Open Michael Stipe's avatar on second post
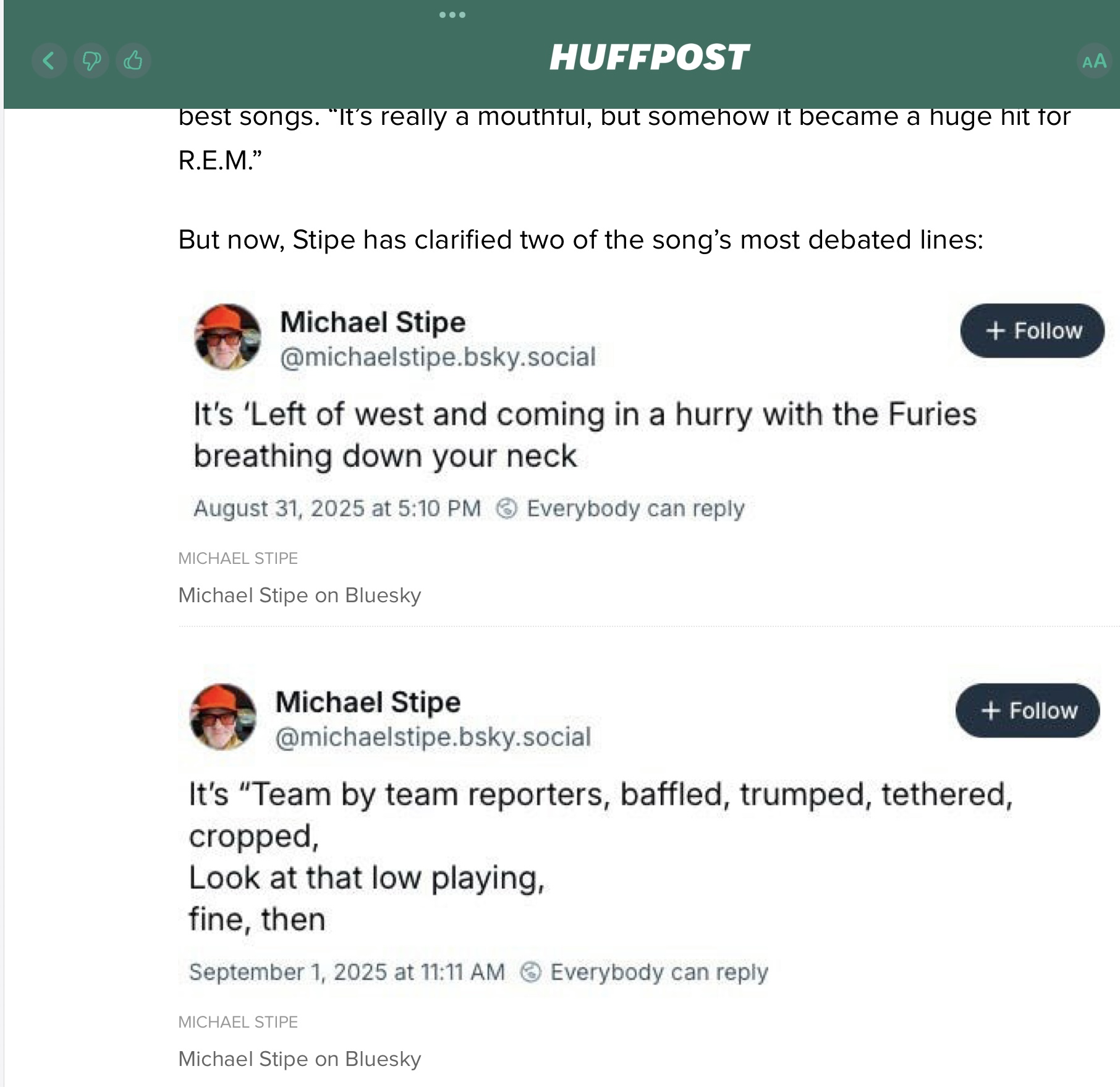The height and width of the screenshot is (1087, 1120). [x=223, y=717]
